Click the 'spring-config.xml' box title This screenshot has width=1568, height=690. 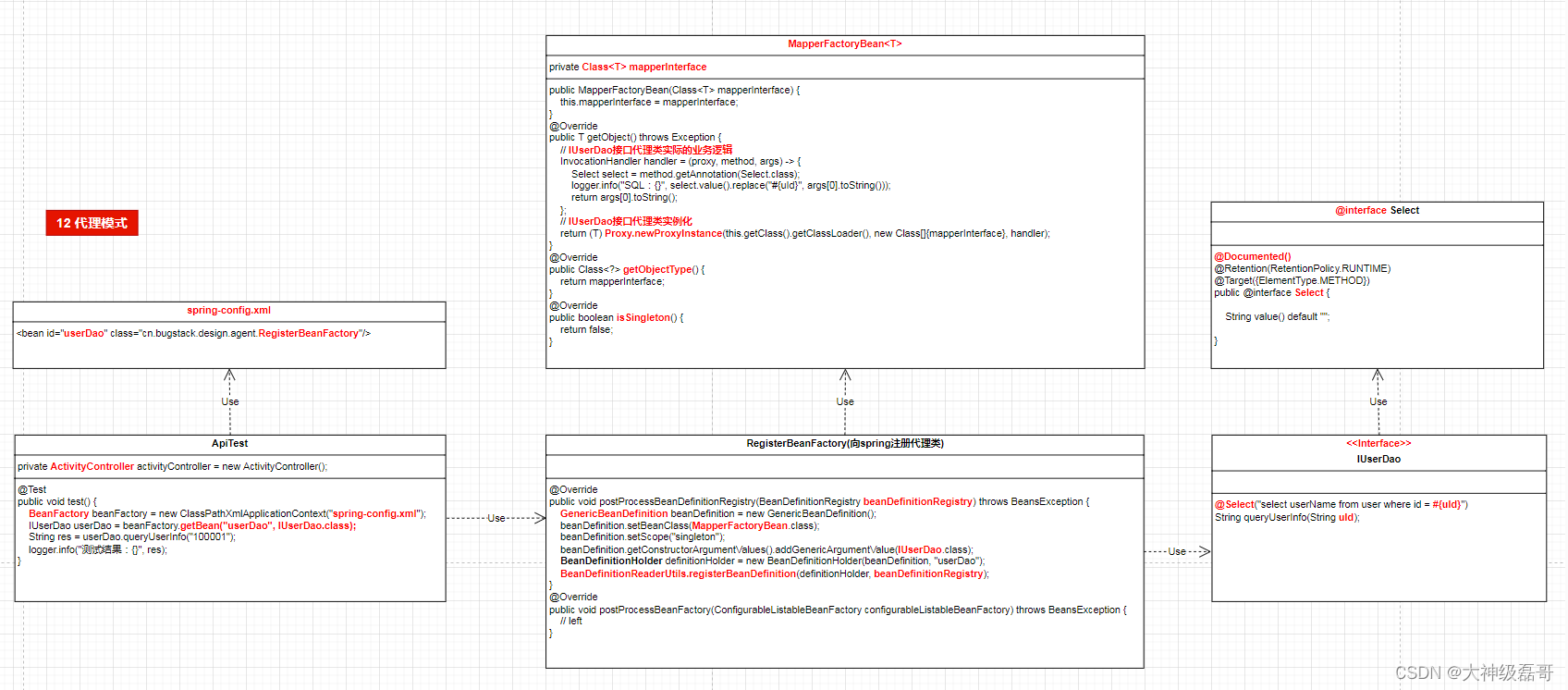[228, 311]
